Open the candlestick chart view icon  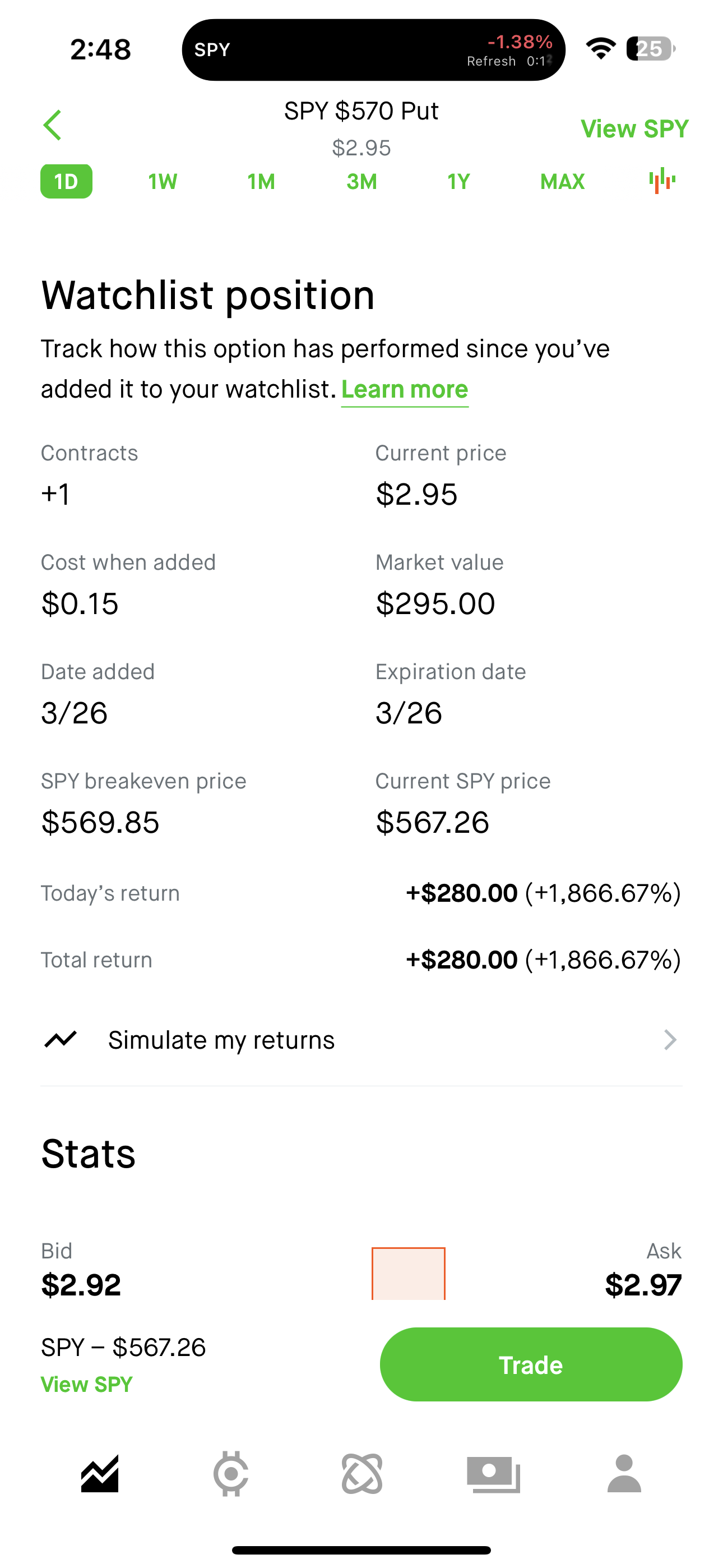[661, 181]
